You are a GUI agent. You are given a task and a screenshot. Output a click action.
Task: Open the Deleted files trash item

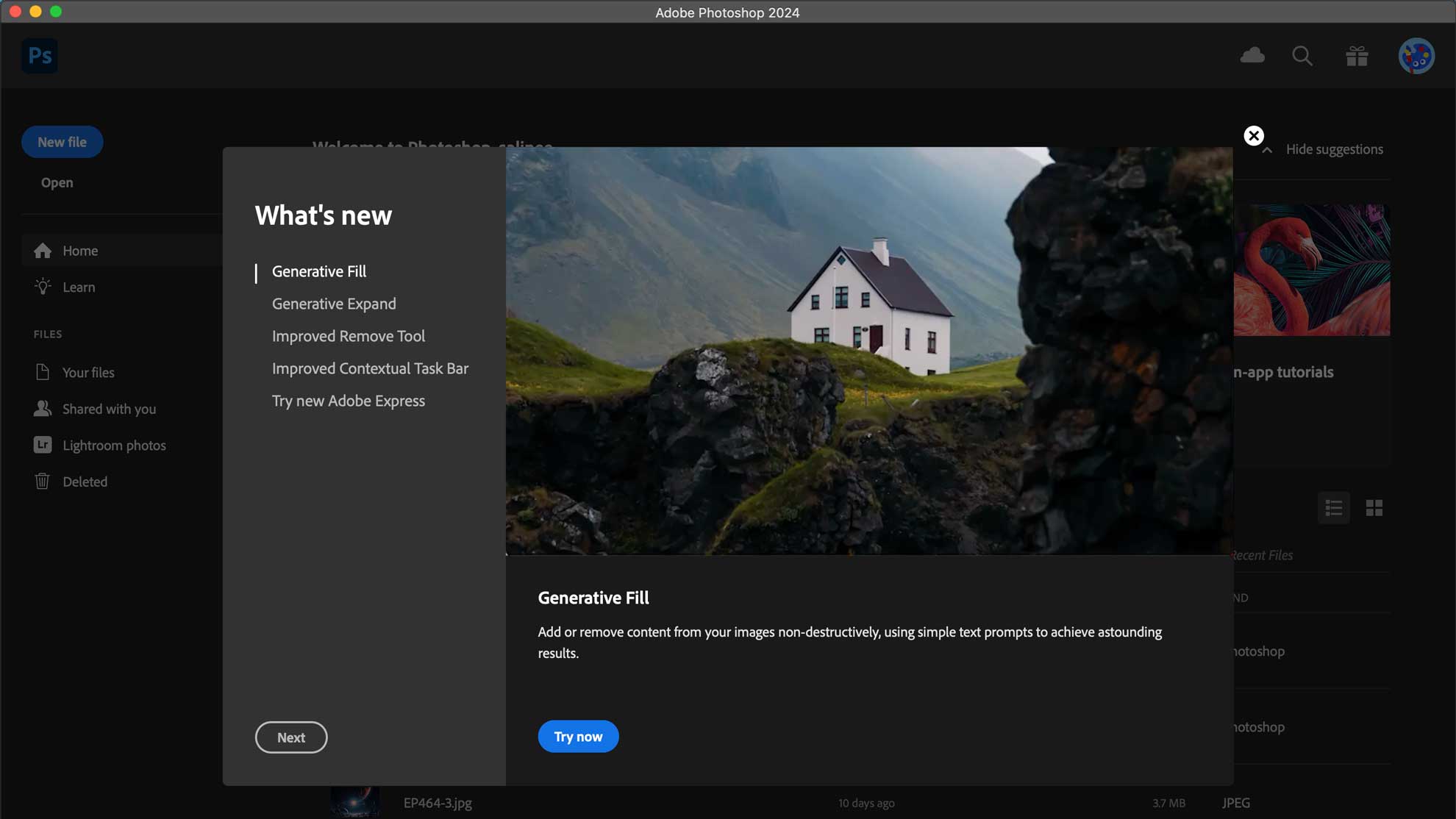coord(85,482)
